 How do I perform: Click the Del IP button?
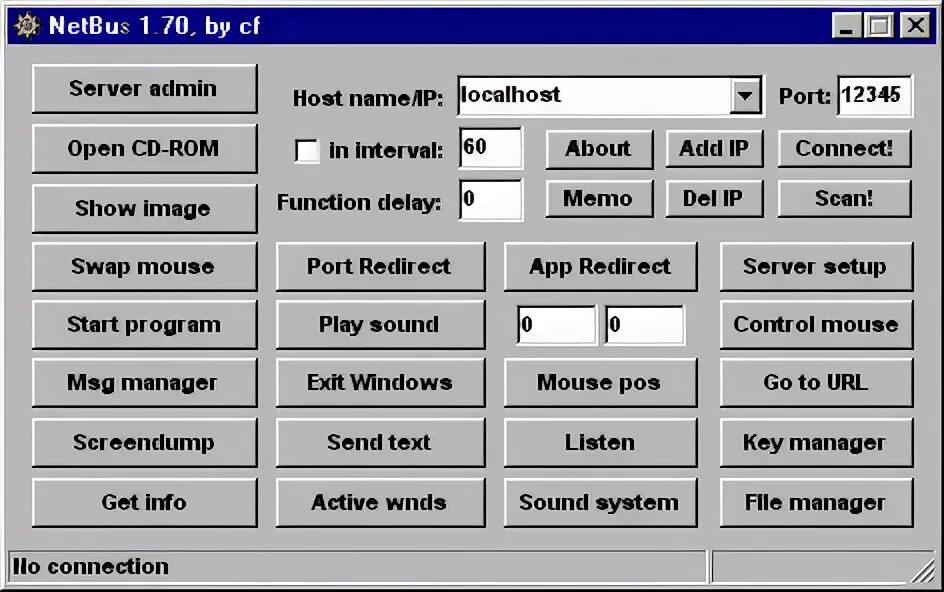pos(714,199)
